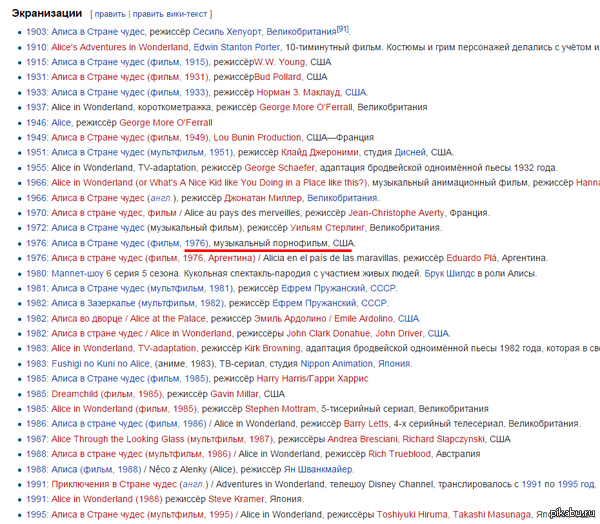Open the Takashi Masunaga link
This screenshot has width=600, height=524.
[x=492, y=514]
